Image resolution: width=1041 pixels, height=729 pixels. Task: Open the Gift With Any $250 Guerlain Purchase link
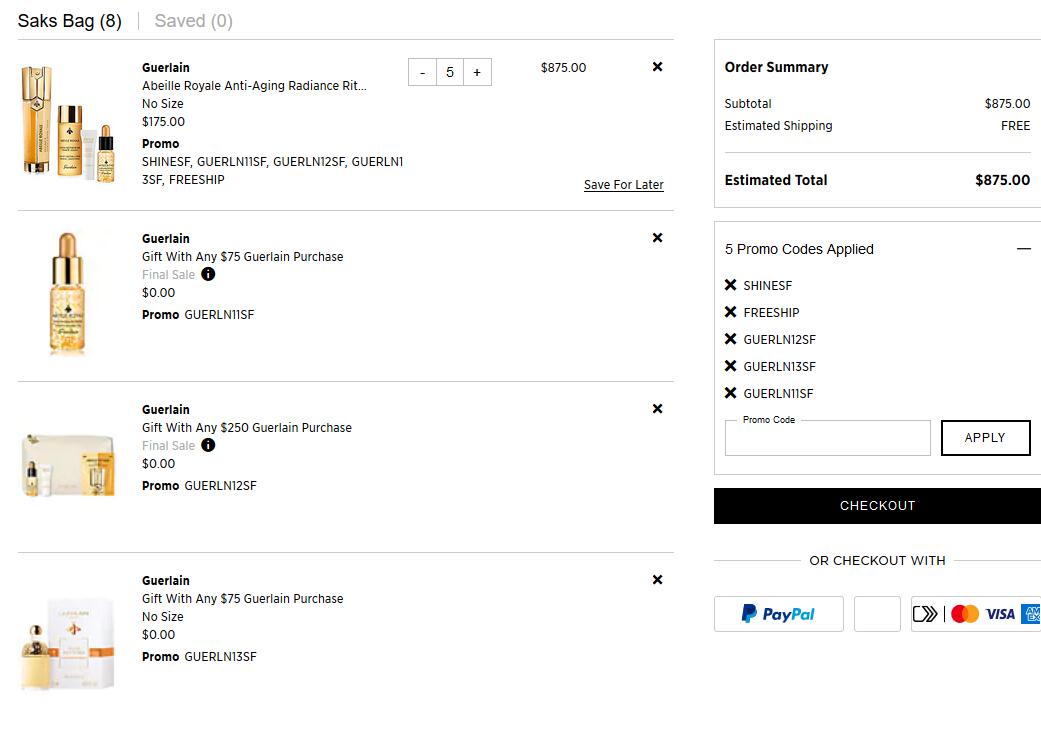(247, 428)
